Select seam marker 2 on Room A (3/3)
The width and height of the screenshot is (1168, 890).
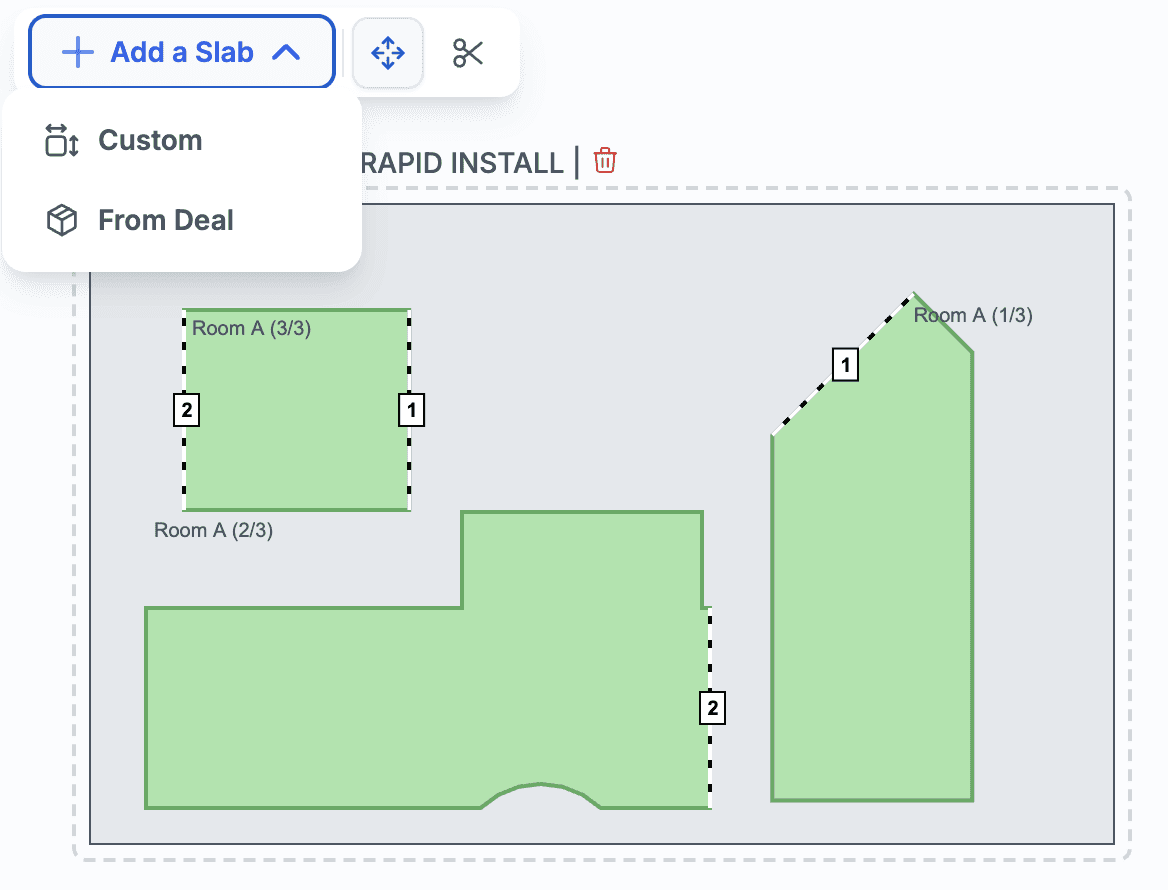point(187,410)
